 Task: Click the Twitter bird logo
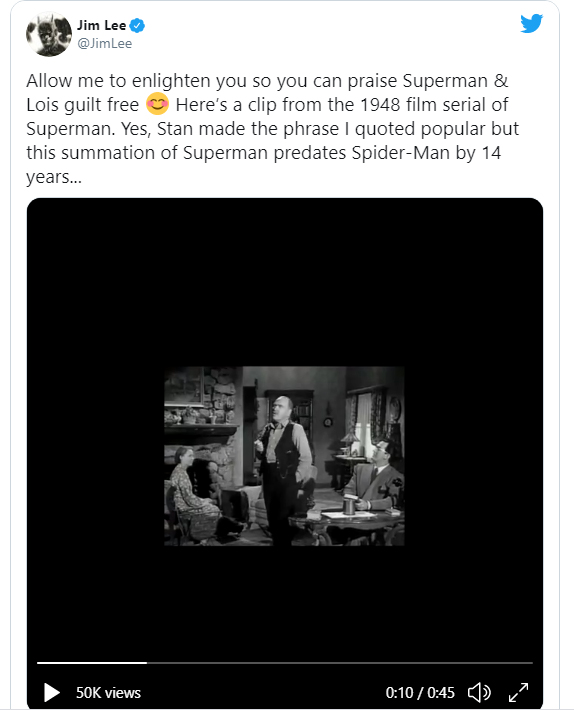click(531, 24)
